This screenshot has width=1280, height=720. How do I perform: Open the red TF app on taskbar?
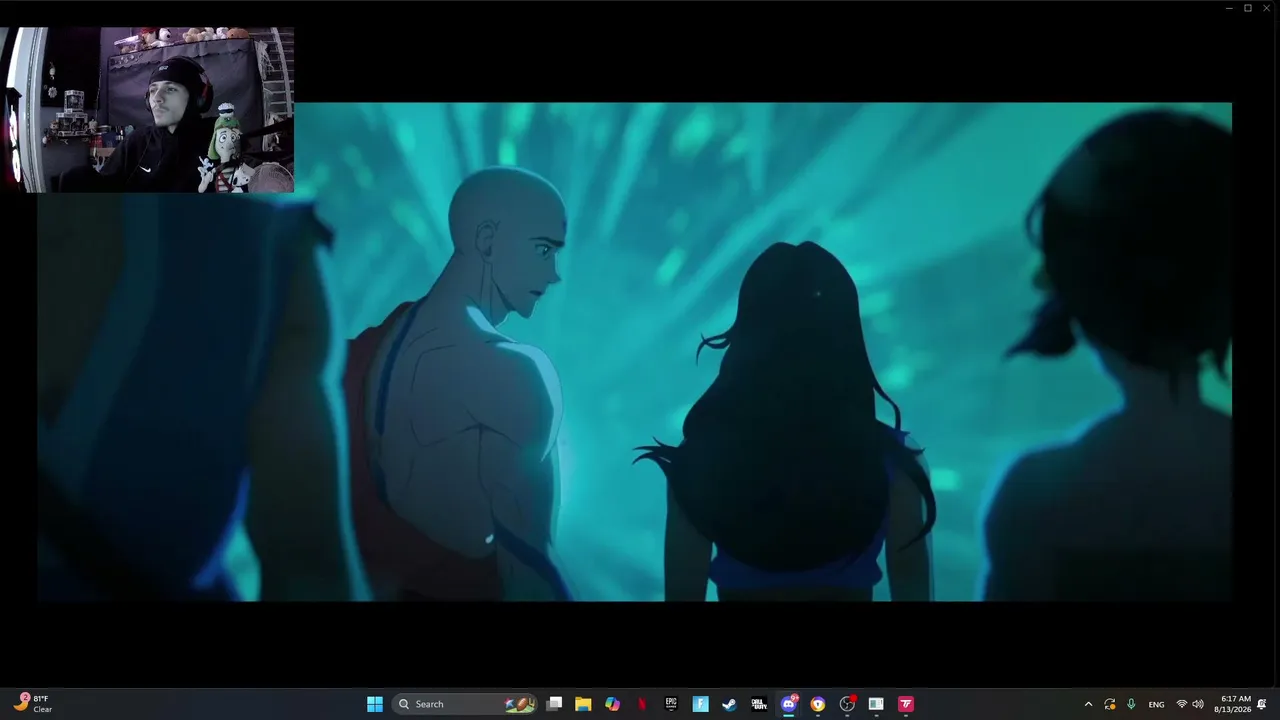pyautogui.click(x=906, y=704)
